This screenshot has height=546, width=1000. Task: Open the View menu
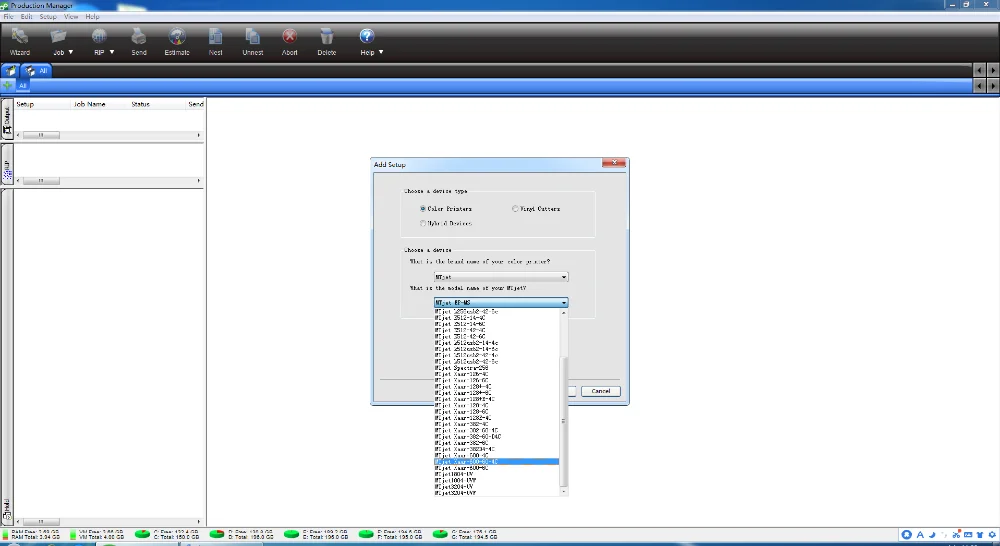tap(71, 17)
